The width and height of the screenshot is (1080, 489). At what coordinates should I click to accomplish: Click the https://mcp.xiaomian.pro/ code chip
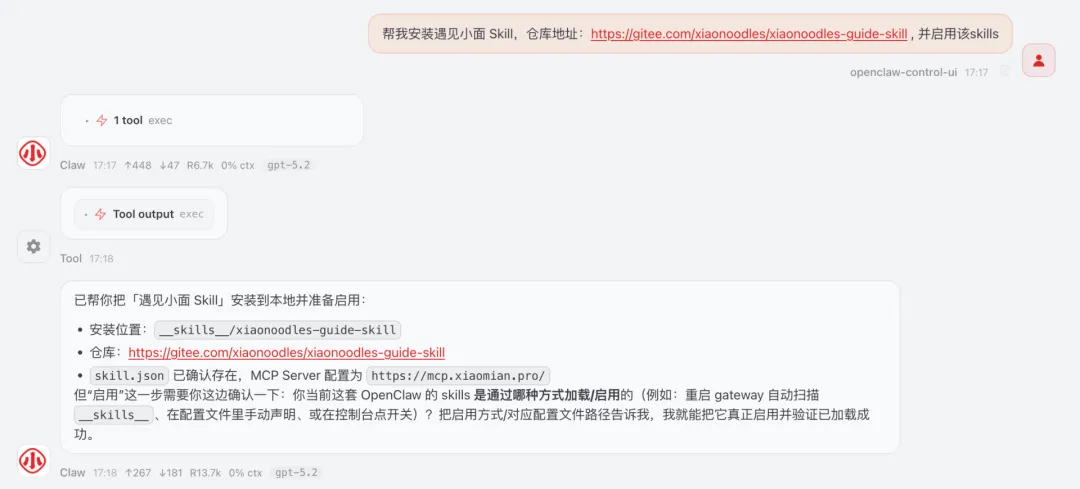click(x=458, y=375)
